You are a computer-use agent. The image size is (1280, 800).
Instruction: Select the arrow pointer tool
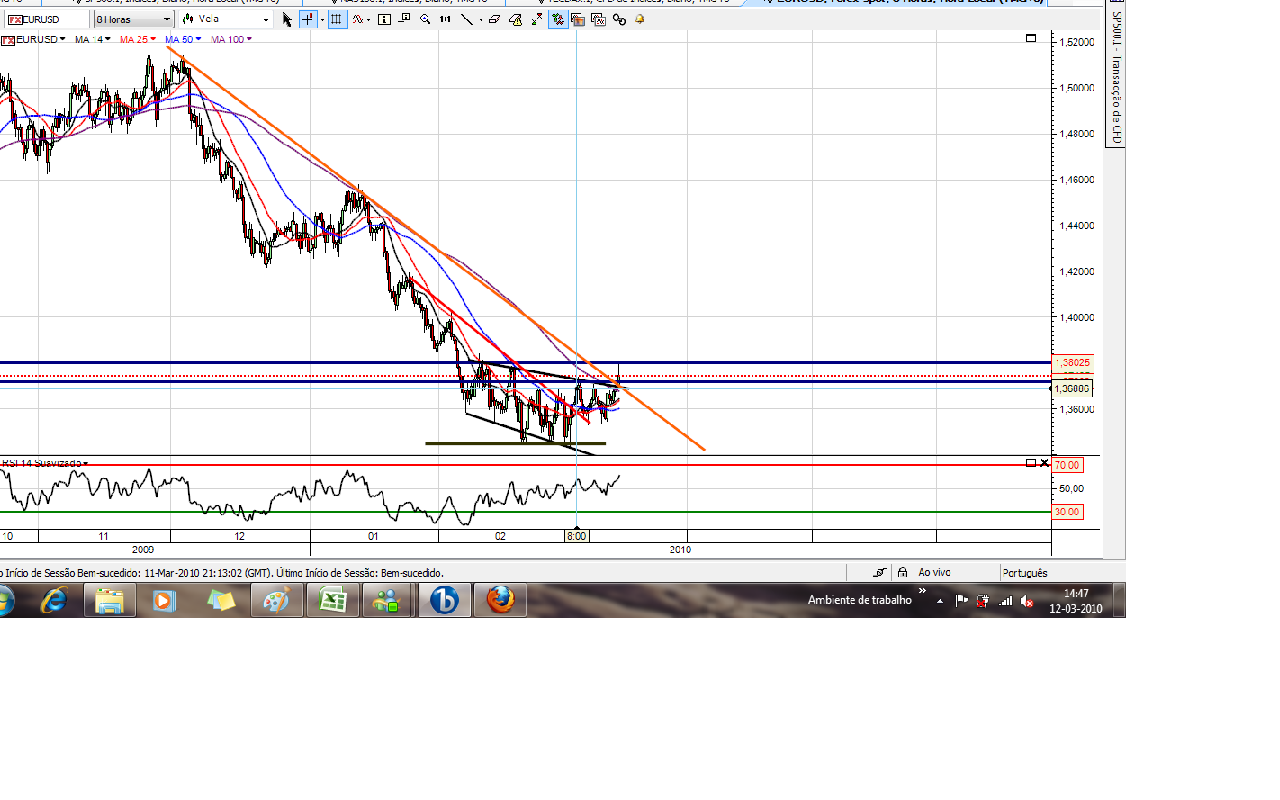[x=287, y=19]
